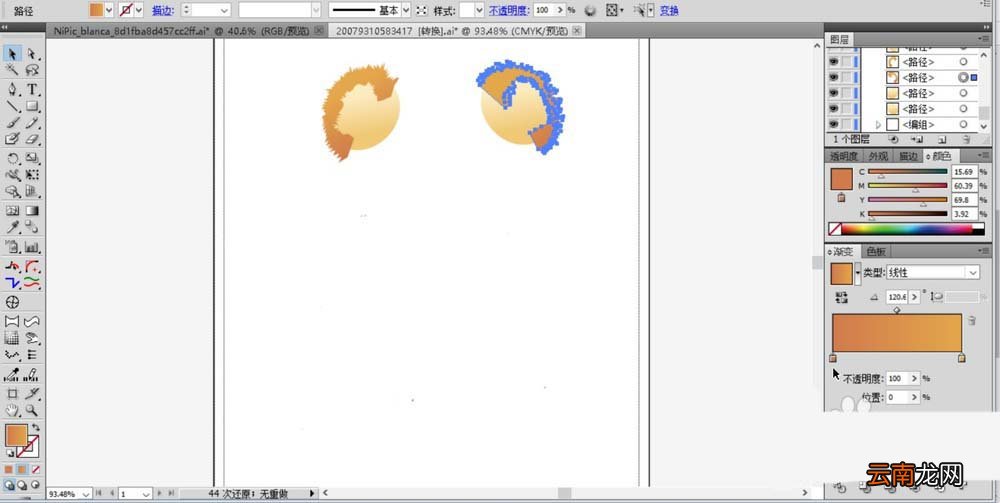Set fill mode to None in toolbox

click(36, 469)
